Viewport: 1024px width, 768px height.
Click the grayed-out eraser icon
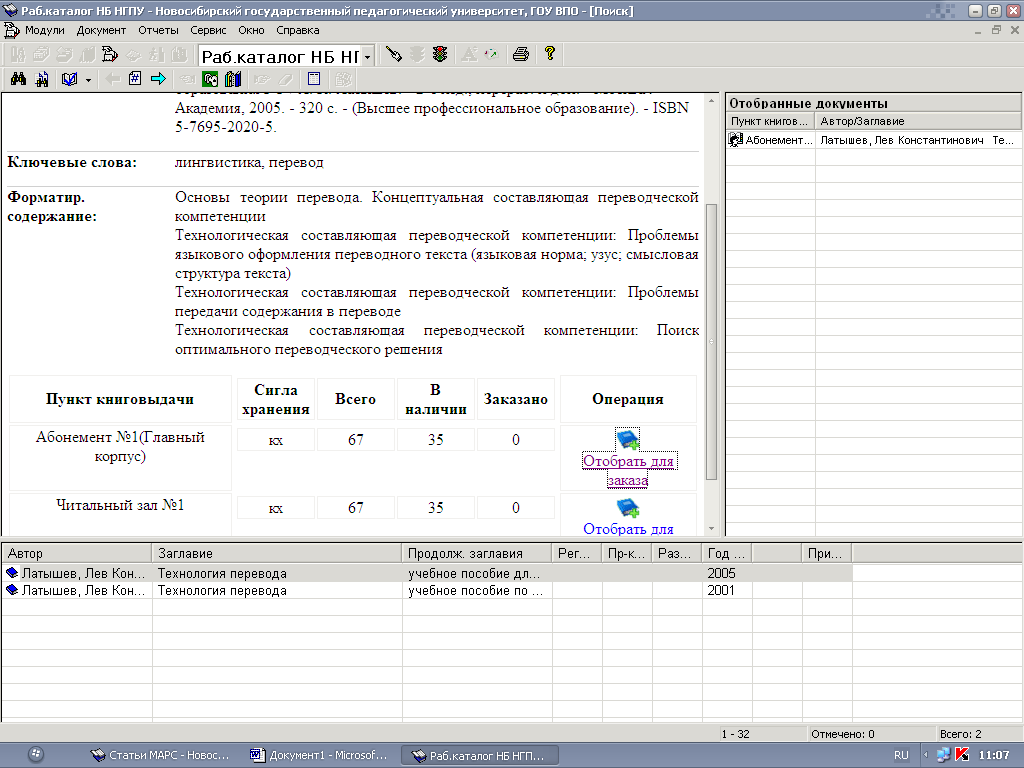[285, 79]
